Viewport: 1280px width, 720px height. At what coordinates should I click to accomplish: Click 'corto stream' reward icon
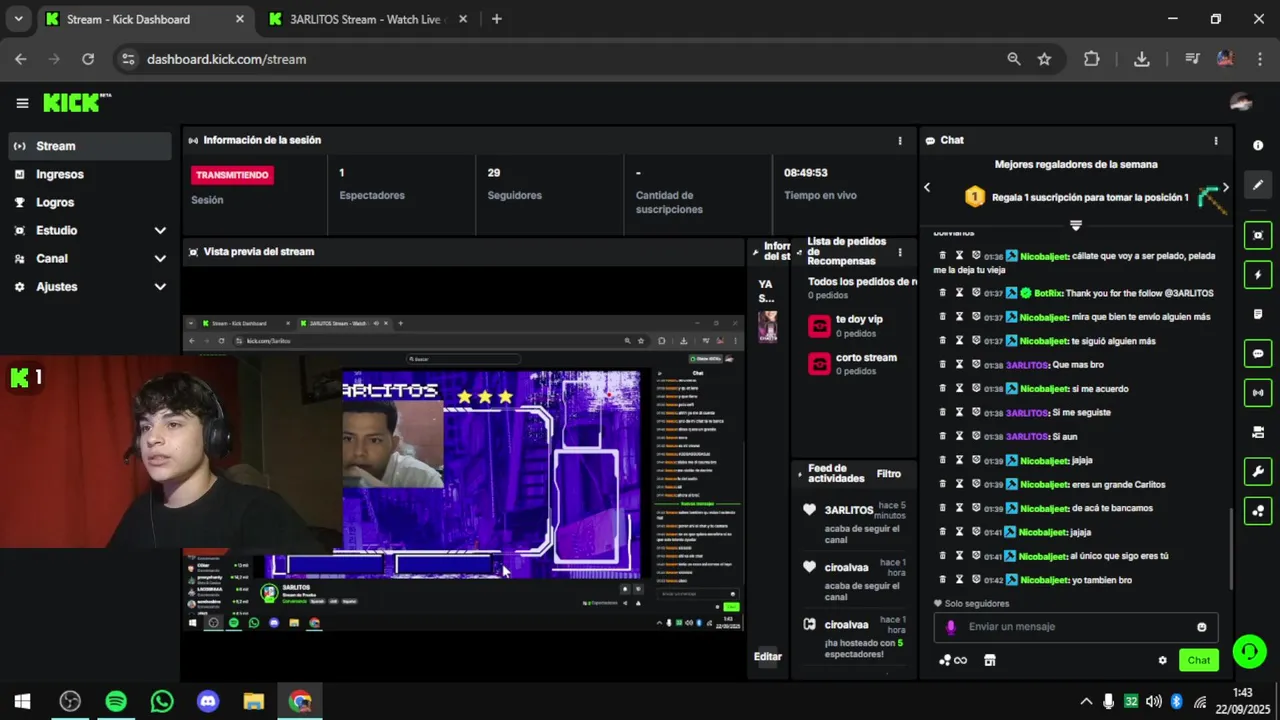pos(819,364)
